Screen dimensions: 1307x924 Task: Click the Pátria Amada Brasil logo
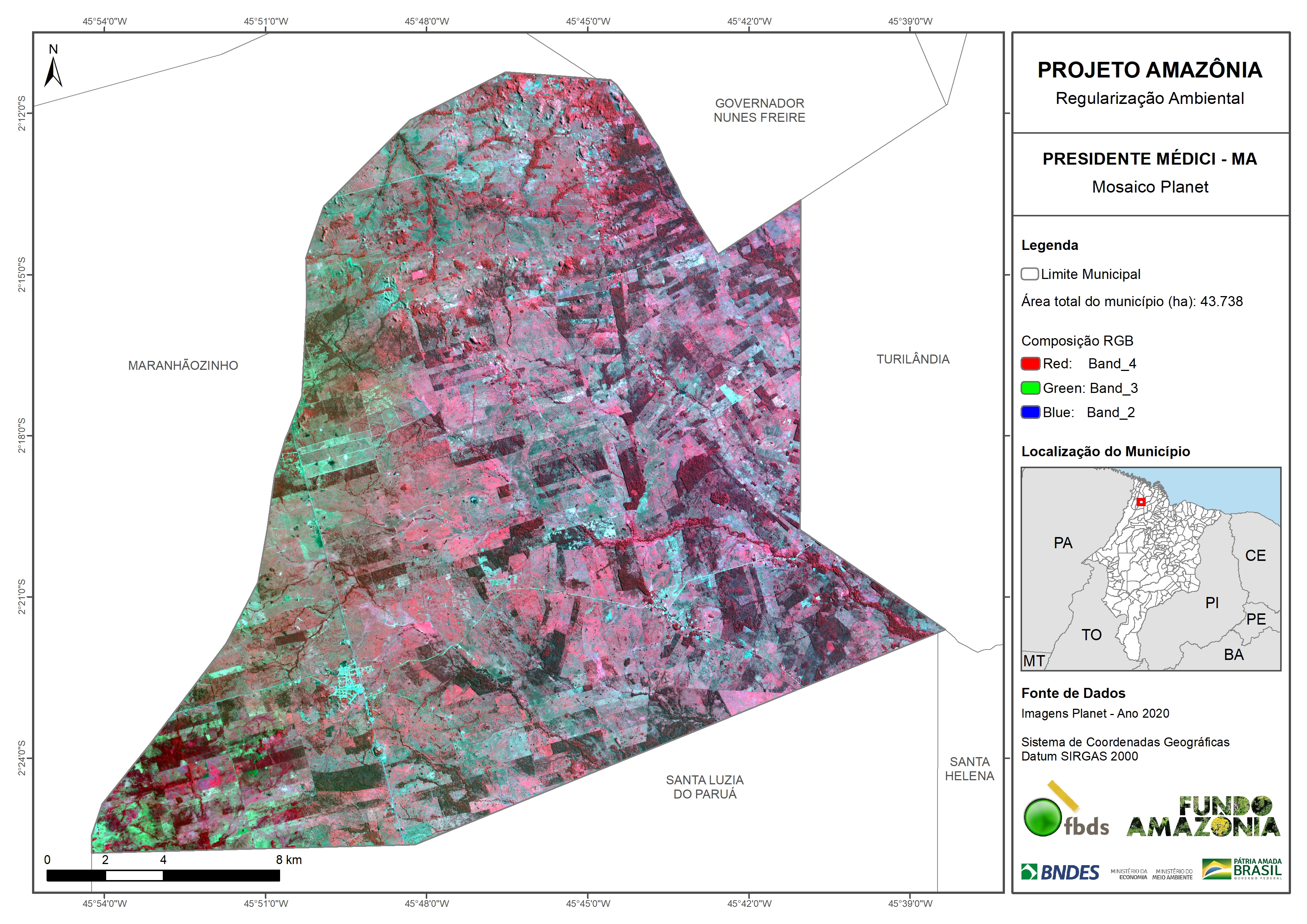click(x=1241, y=869)
